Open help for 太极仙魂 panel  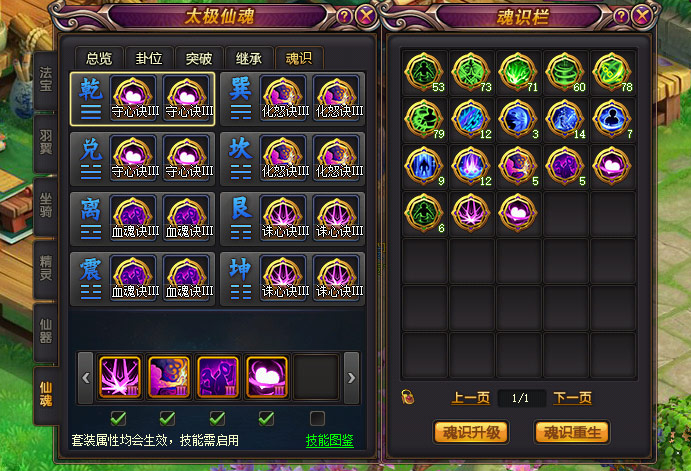coord(344,17)
